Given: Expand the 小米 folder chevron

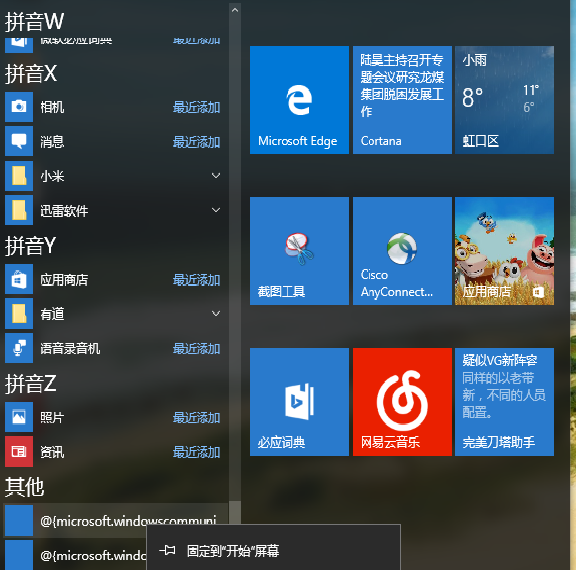Looking at the screenshot, I should click(x=216, y=176).
